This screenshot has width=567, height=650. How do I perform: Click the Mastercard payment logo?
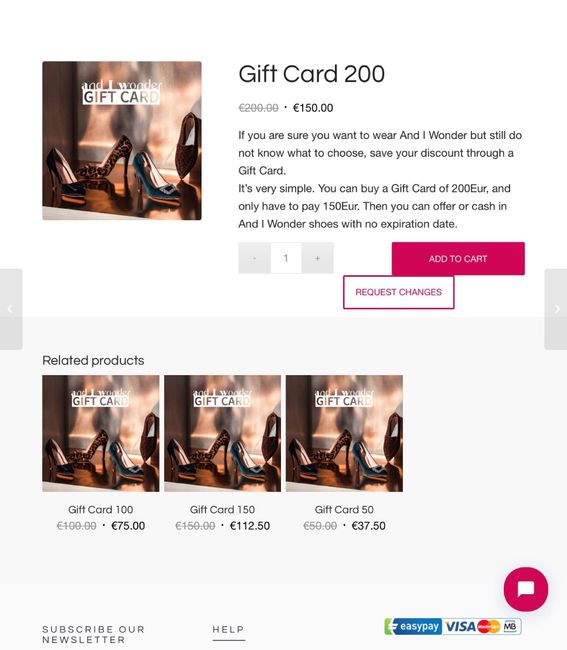[488, 626]
